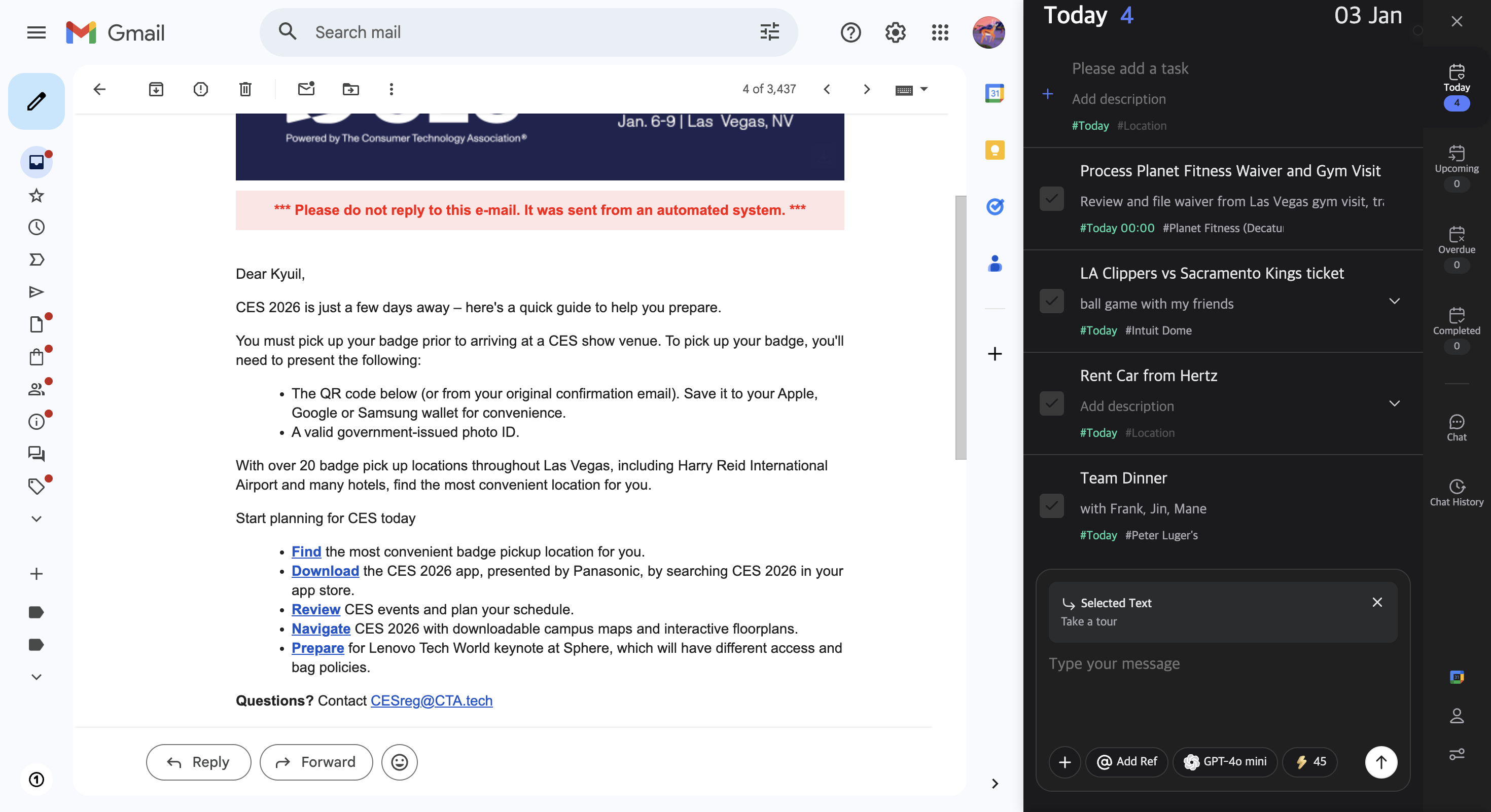Check off Team Dinner task

pos(1051,506)
